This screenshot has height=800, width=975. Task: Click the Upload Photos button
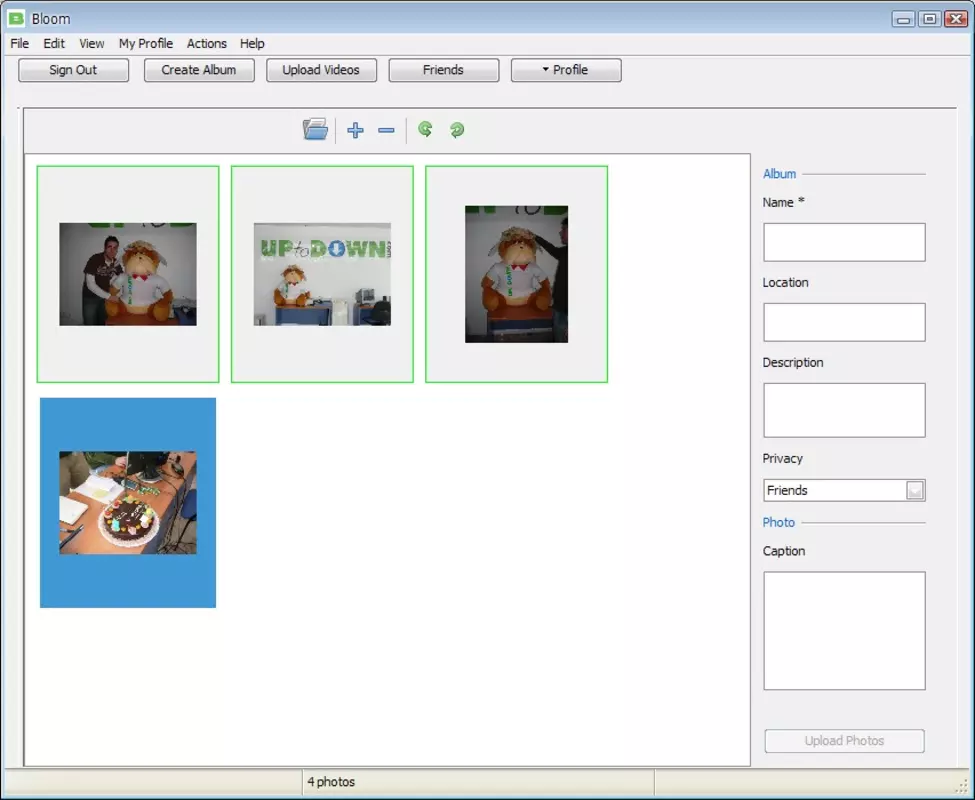pos(844,741)
